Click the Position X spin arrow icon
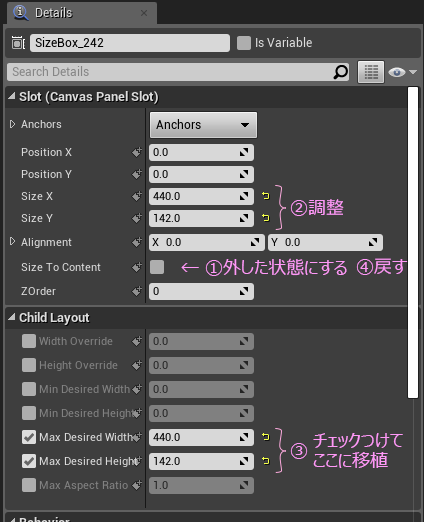 click(244, 152)
